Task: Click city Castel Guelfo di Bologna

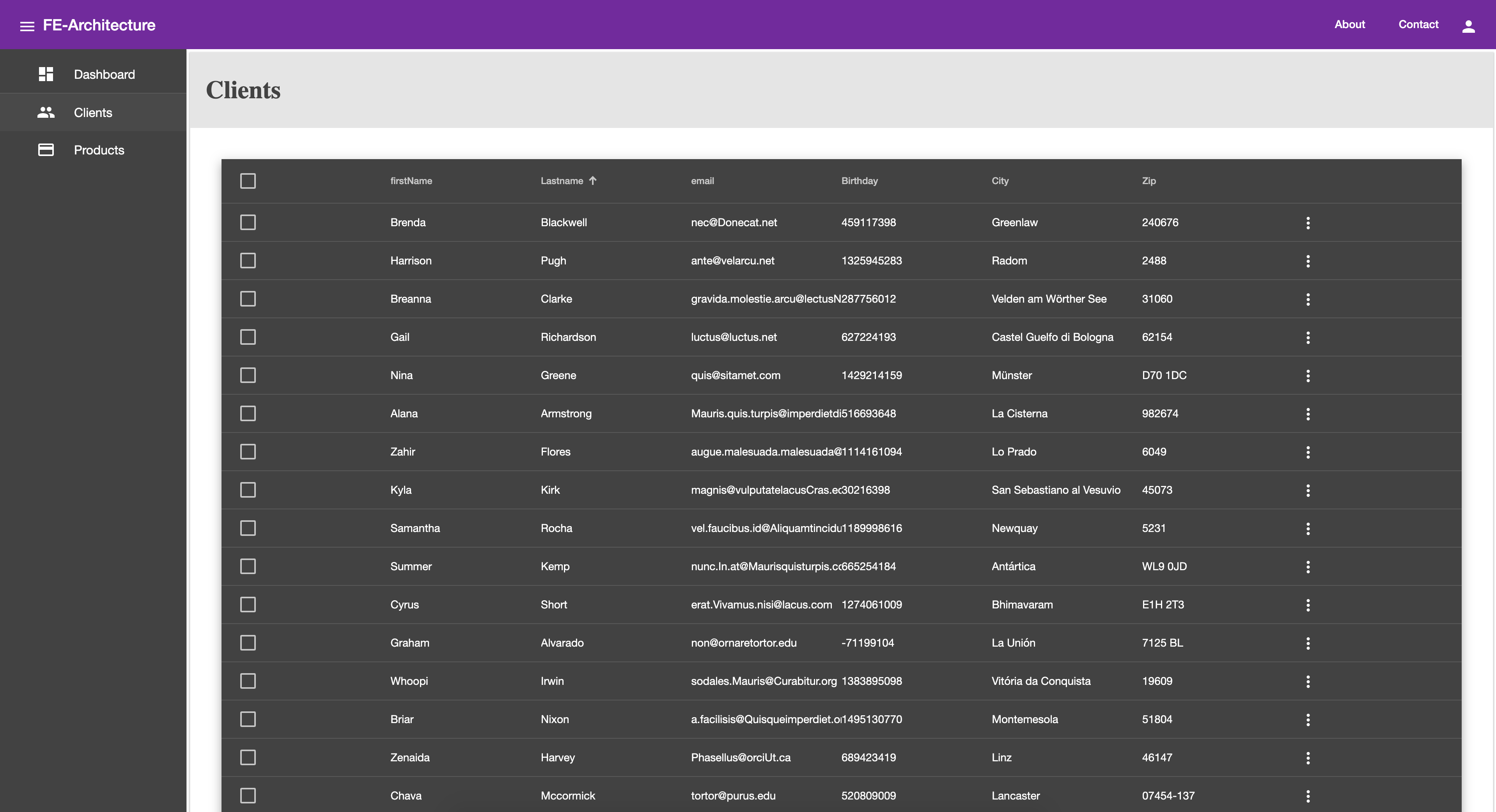Action: tap(1052, 337)
